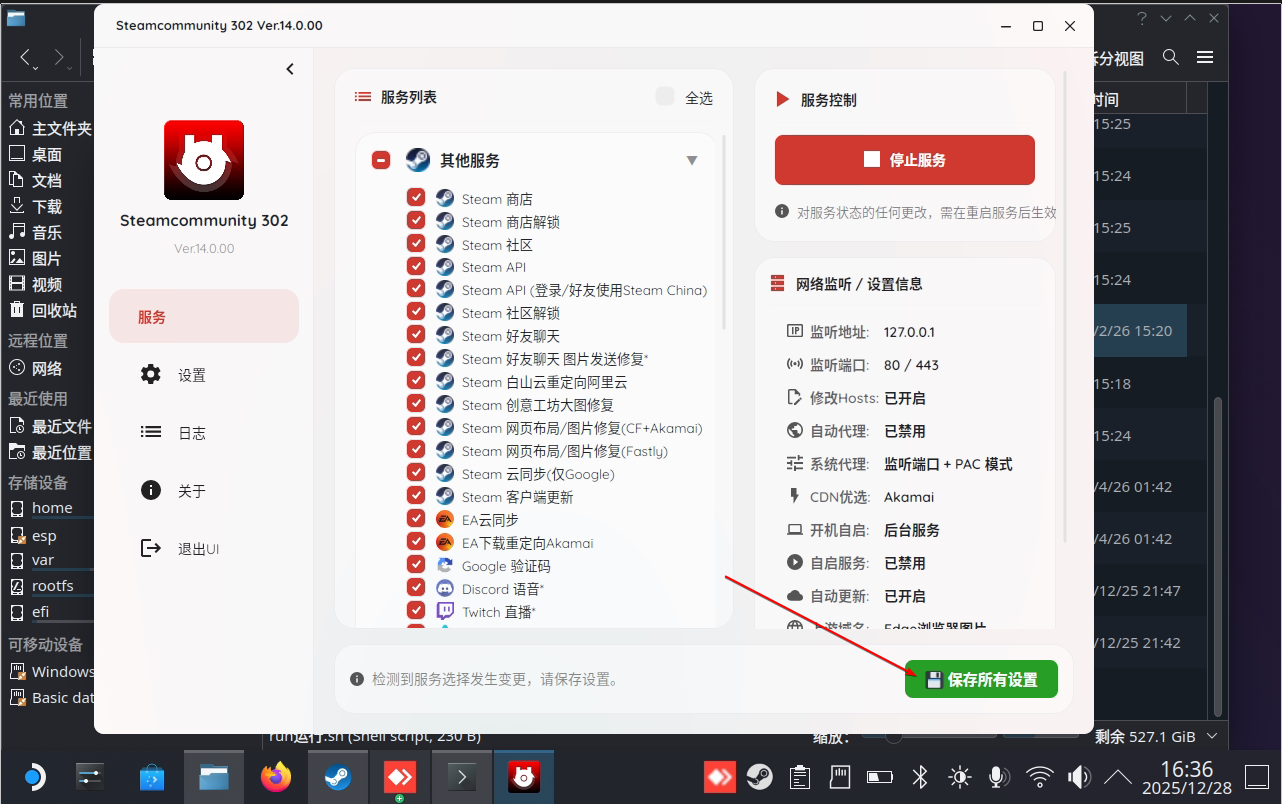Screen dimensions: 1282x804
Task: Uncheck the Steam 商店 service checkbox
Action: click(416, 199)
